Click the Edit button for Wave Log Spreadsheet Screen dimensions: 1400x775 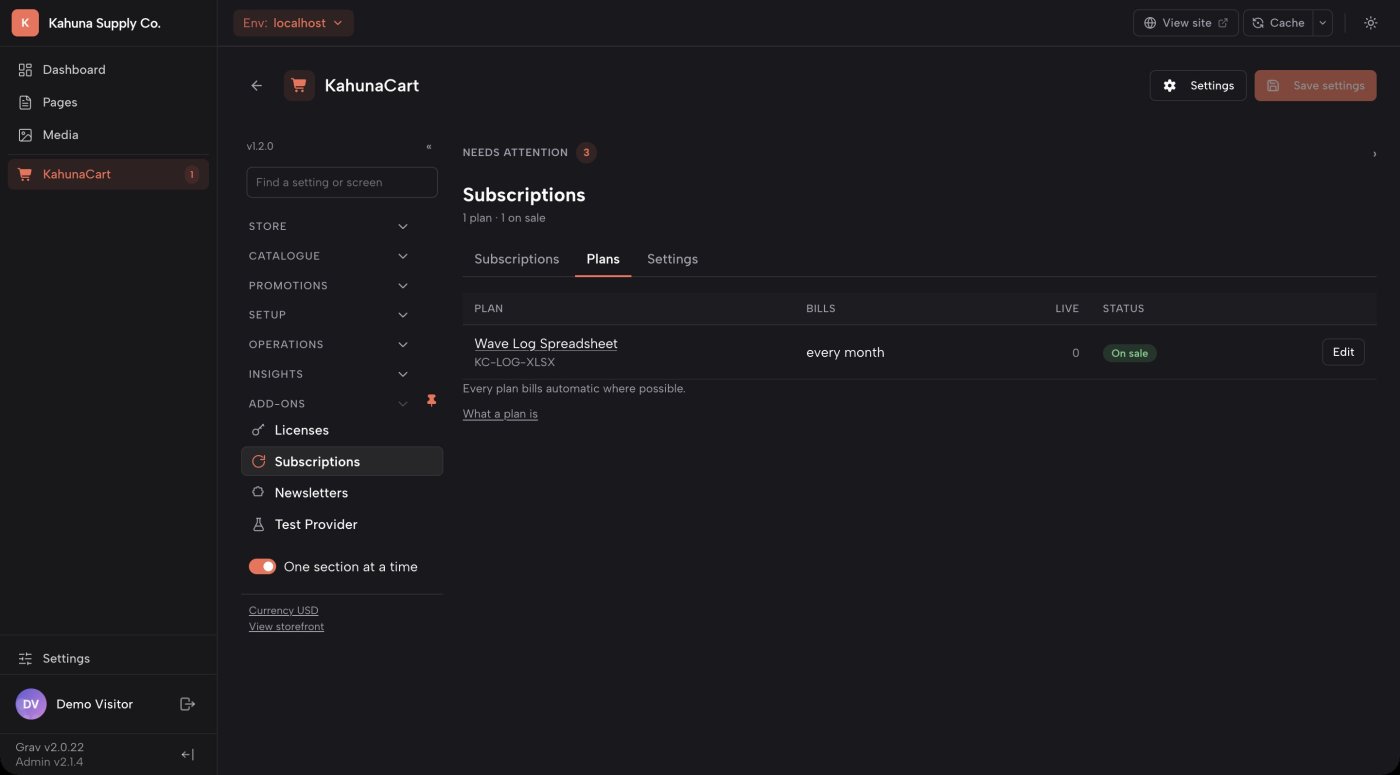click(x=1343, y=352)
